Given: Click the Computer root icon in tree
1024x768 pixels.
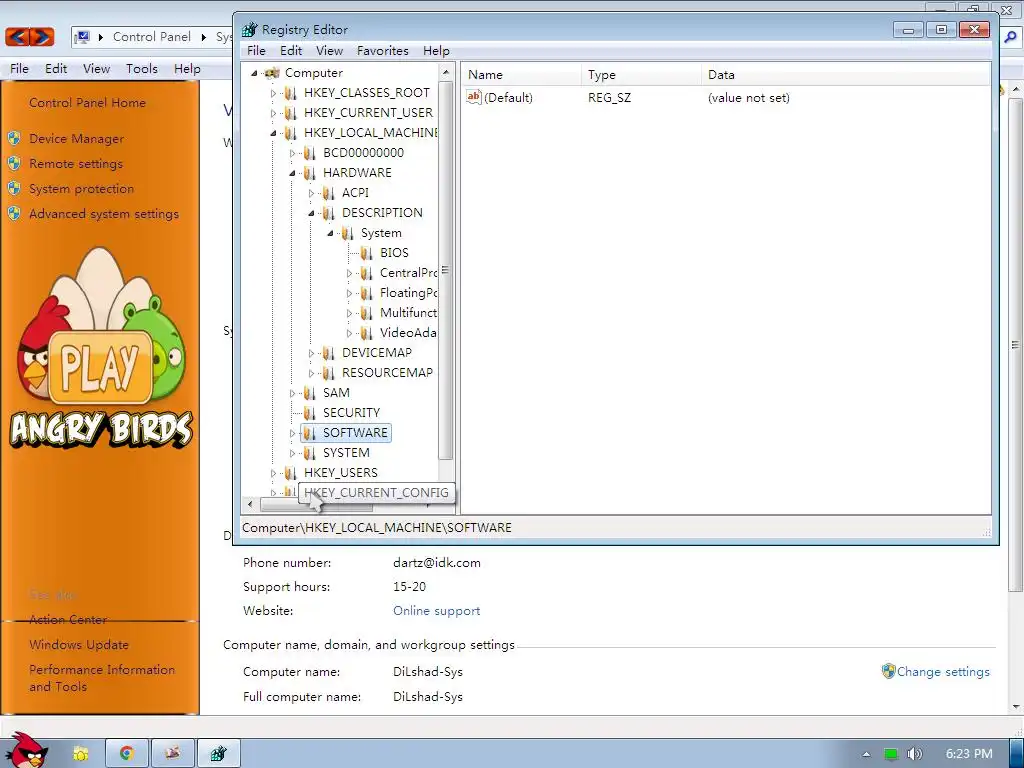Looking at the screenshot, I should [x=272, y=72].
